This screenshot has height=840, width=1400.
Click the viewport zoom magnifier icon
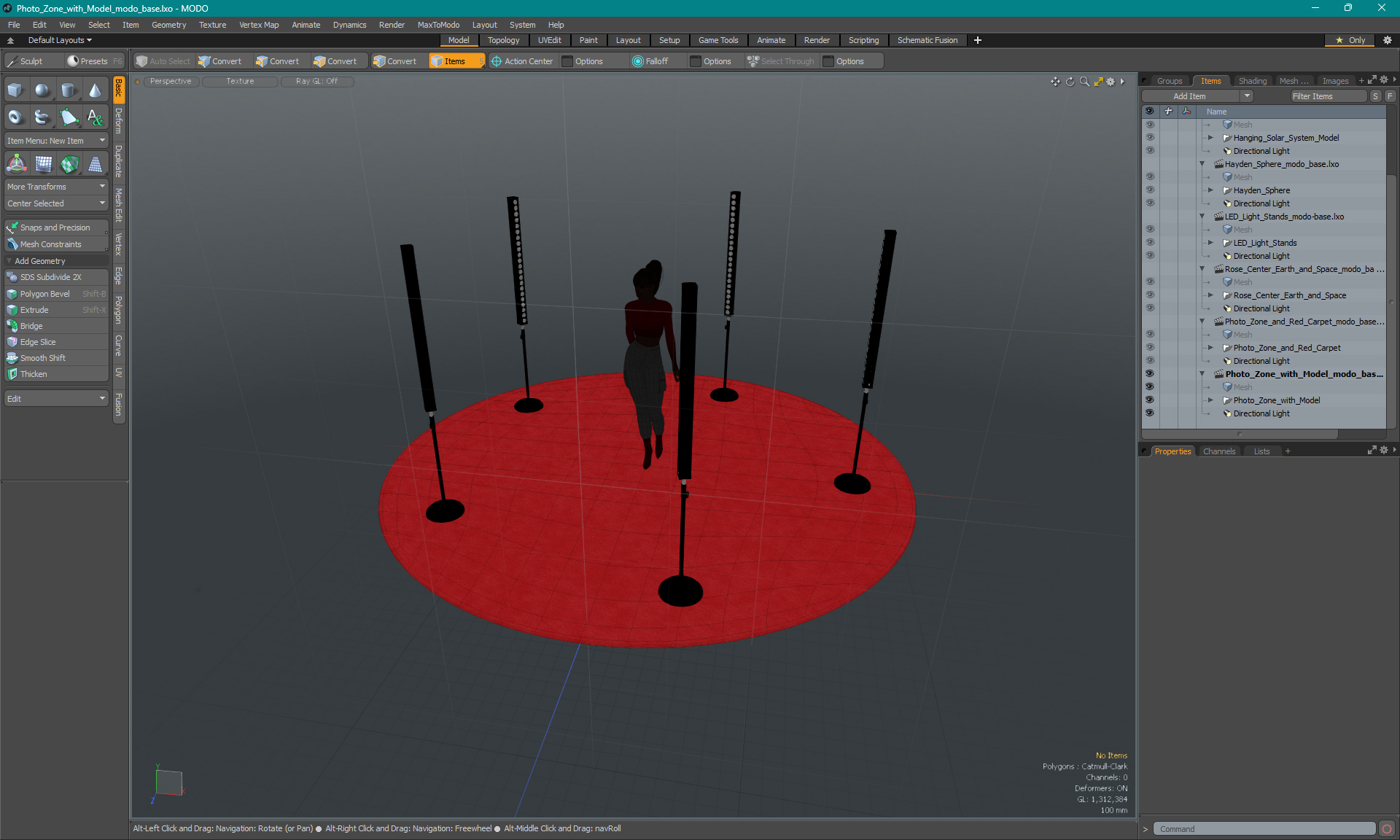coord(1084,82)
